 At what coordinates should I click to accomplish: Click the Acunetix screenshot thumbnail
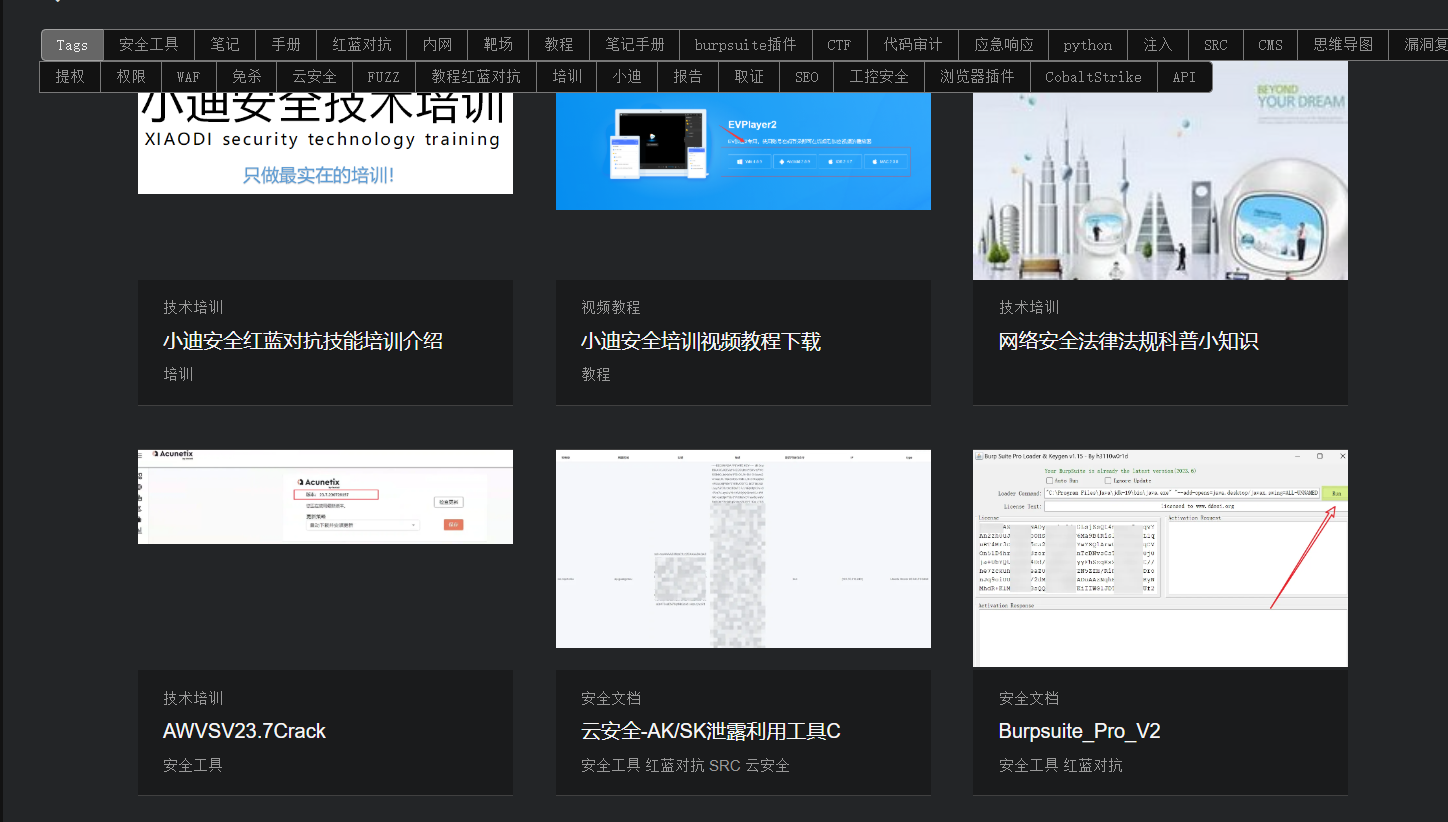[x=325, y=497]
